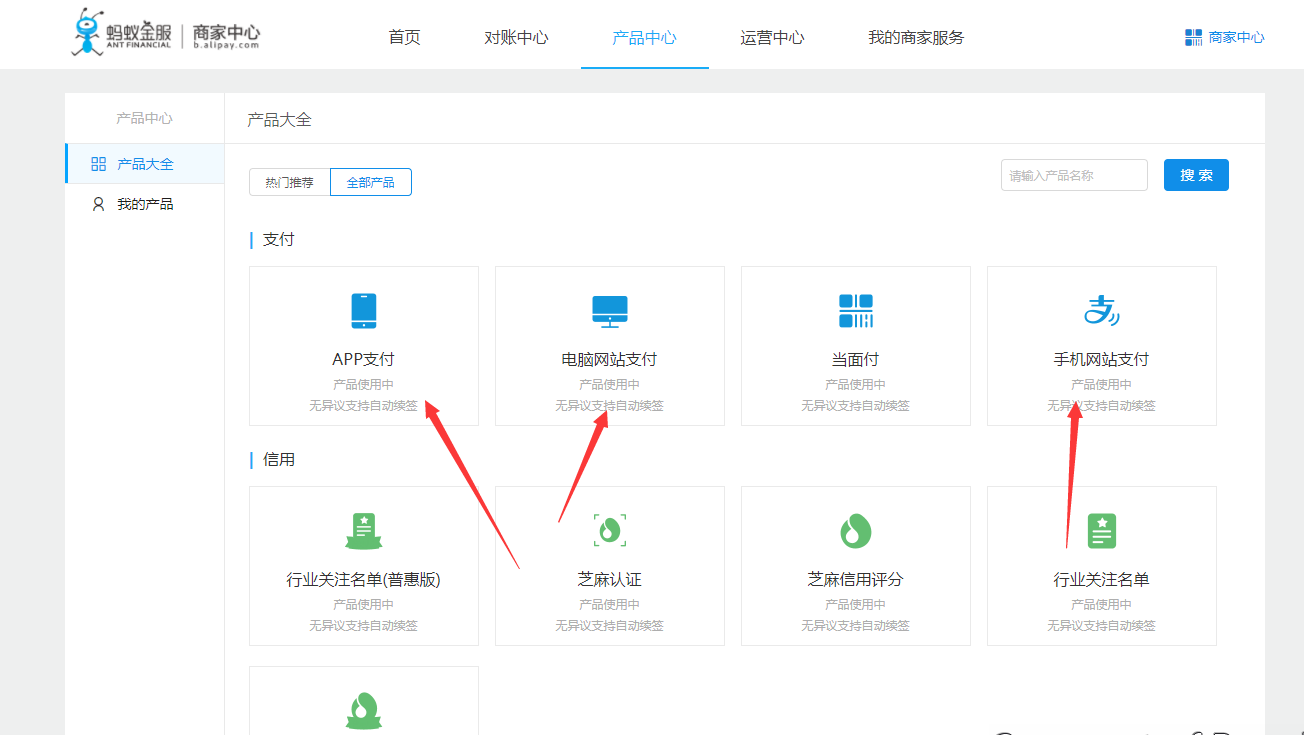Open the 行业关注名单 product title
The height and width of the screenshot is (735, 1304).
coord(1102,579)
